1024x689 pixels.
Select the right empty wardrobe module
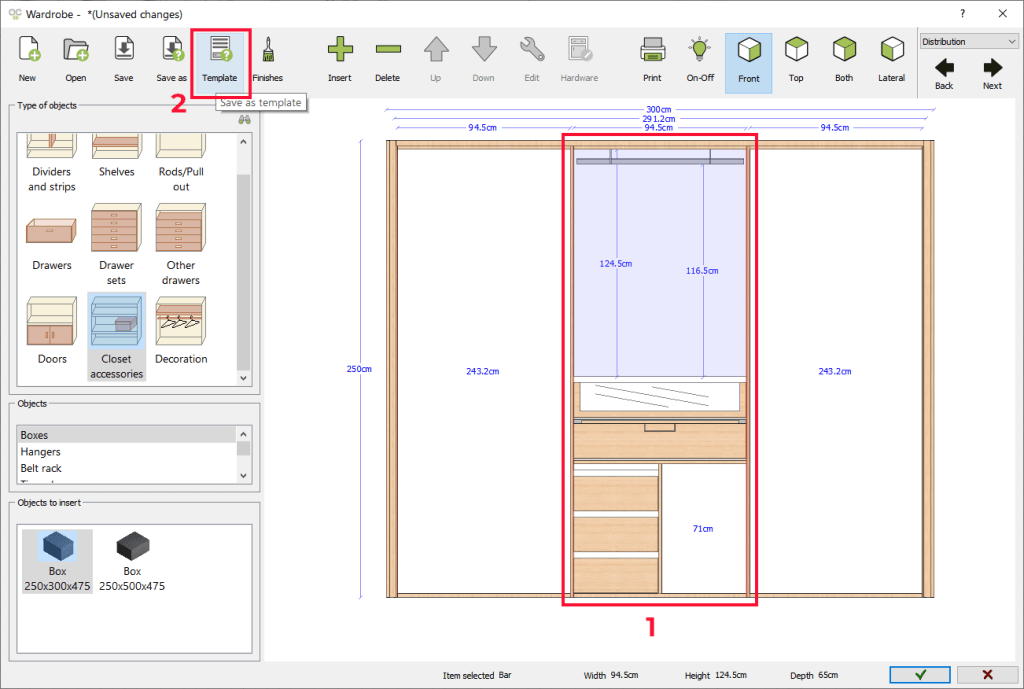[838, 371]
